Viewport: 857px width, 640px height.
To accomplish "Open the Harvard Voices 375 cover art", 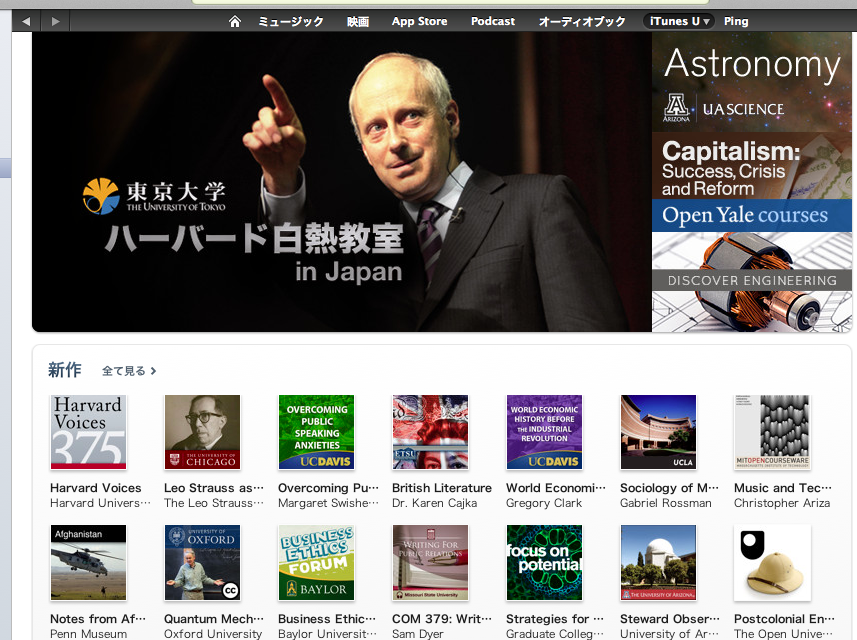I will tap(89, 432).
